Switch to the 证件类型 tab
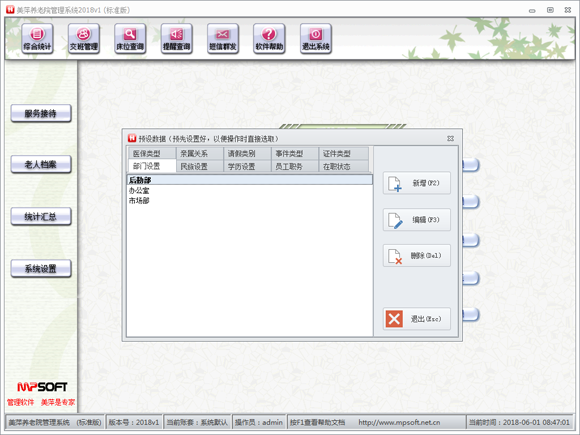The width and height of the screenshot is (580, 435). coord(343,153)
